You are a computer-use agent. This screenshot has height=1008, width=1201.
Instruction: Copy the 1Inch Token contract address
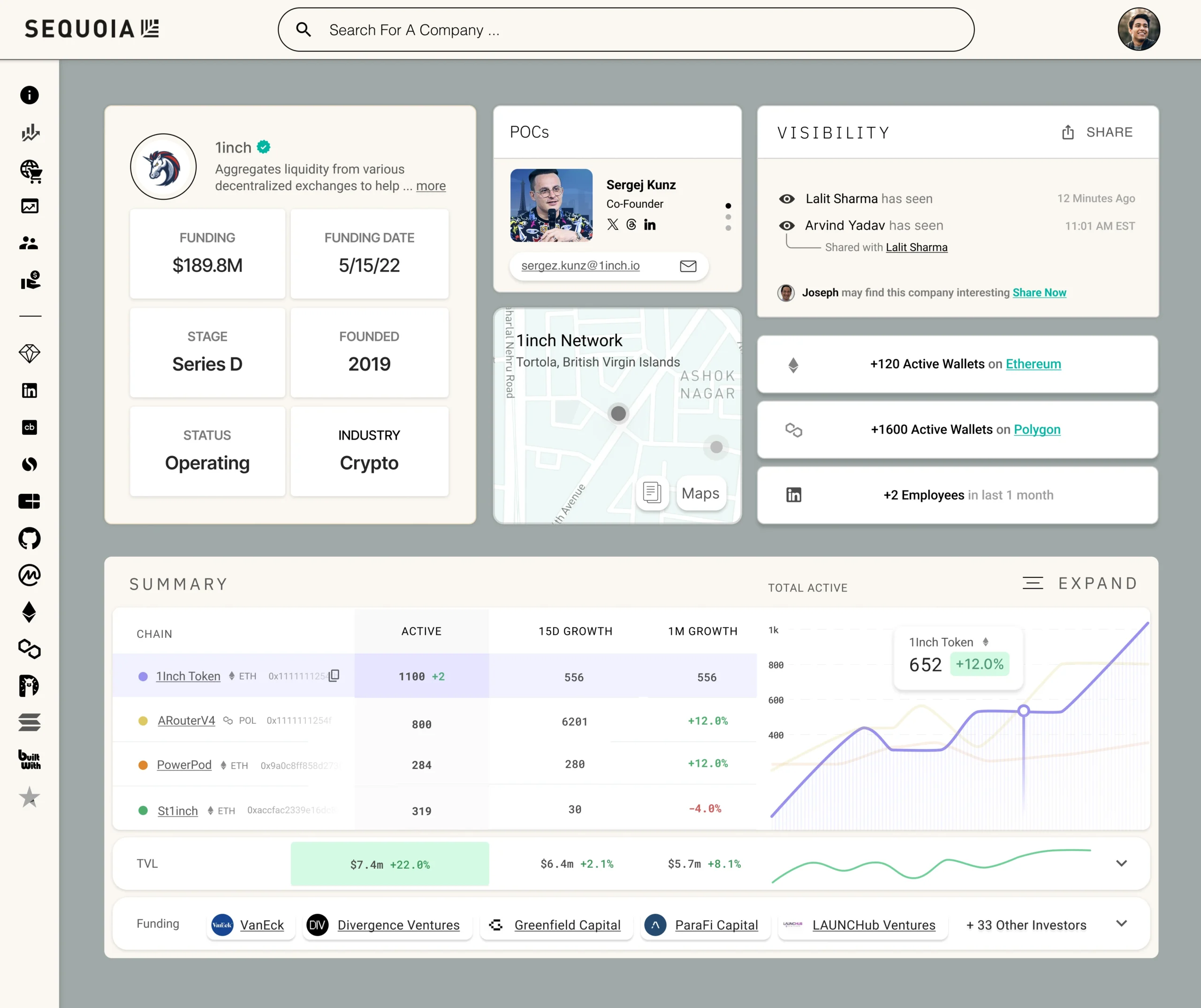(x=334, y=675)
